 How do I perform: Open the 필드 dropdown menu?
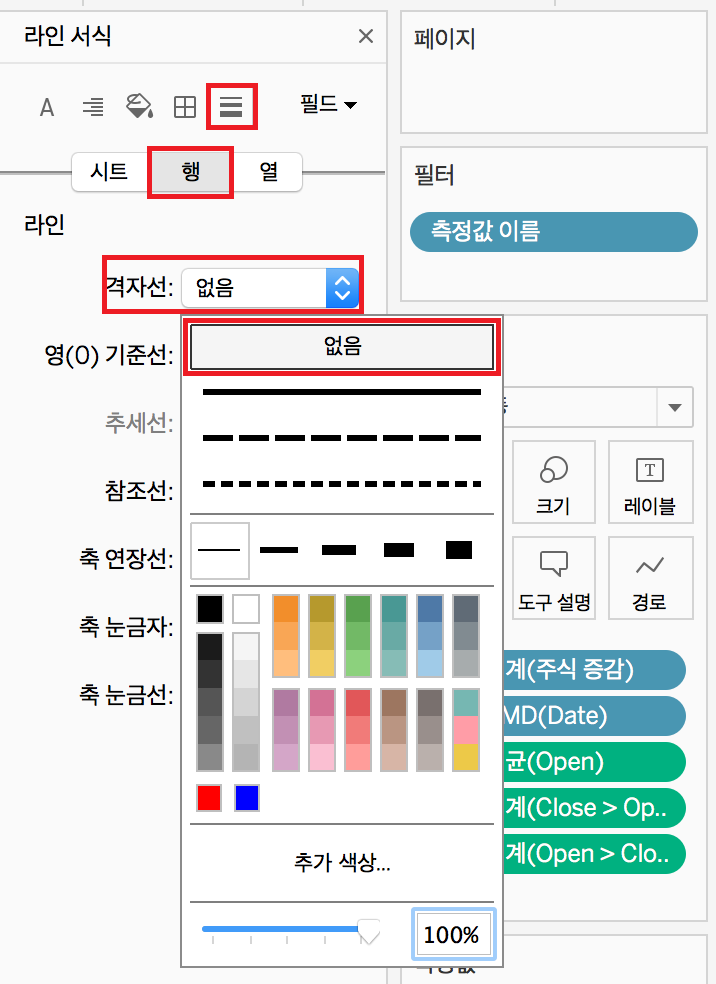(x=328, y=104)
